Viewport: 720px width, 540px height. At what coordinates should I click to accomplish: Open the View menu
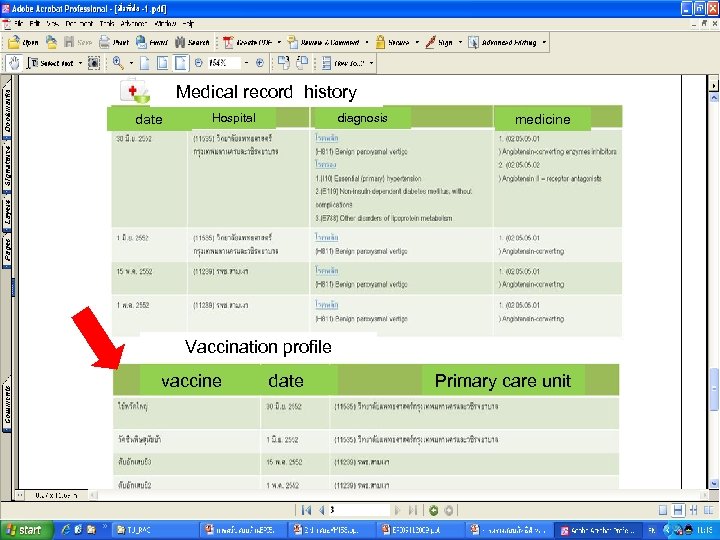pyautogui.click(x=52, y=23)
